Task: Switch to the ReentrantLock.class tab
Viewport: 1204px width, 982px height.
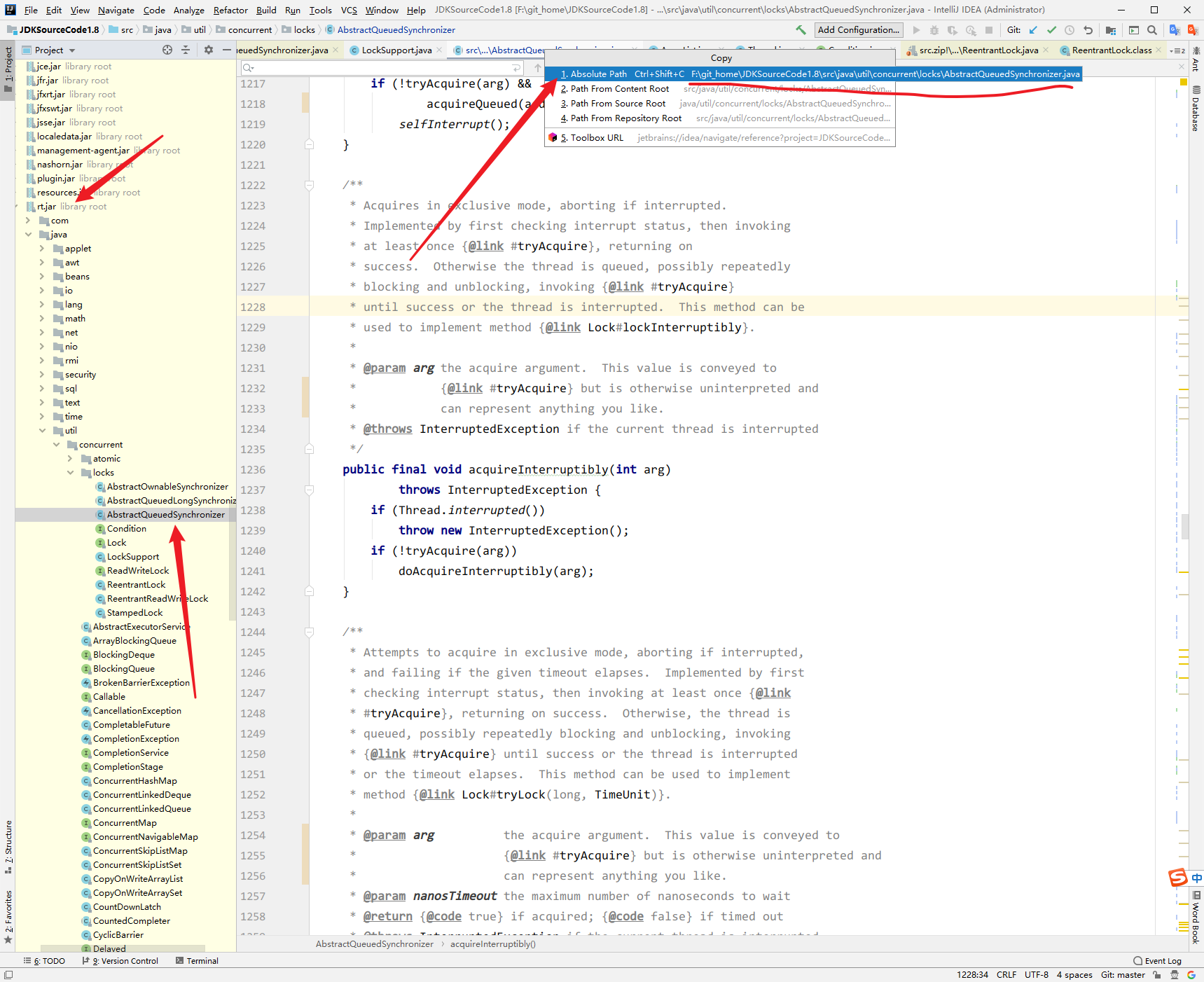Action: click(x=1111, y=50)
